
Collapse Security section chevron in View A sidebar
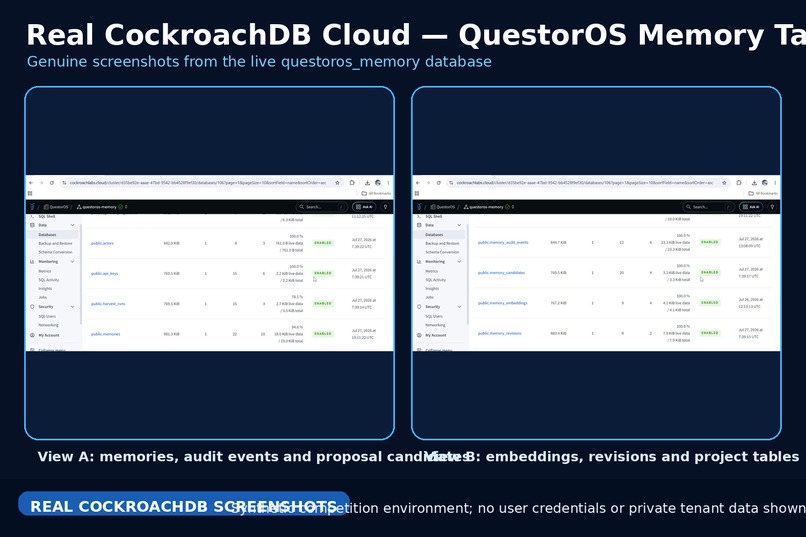(72, 307)
